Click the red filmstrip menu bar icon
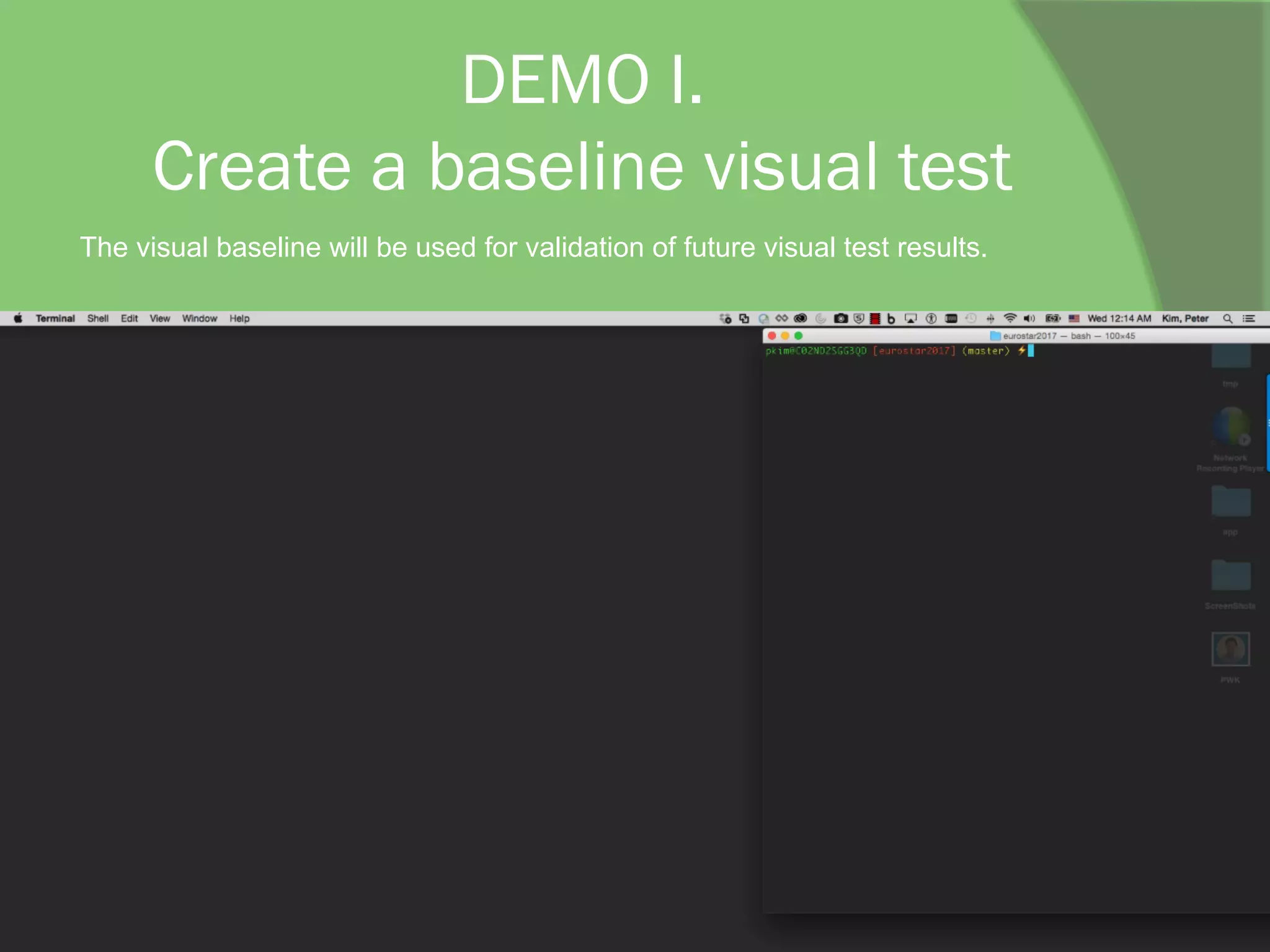 point(875,318)
